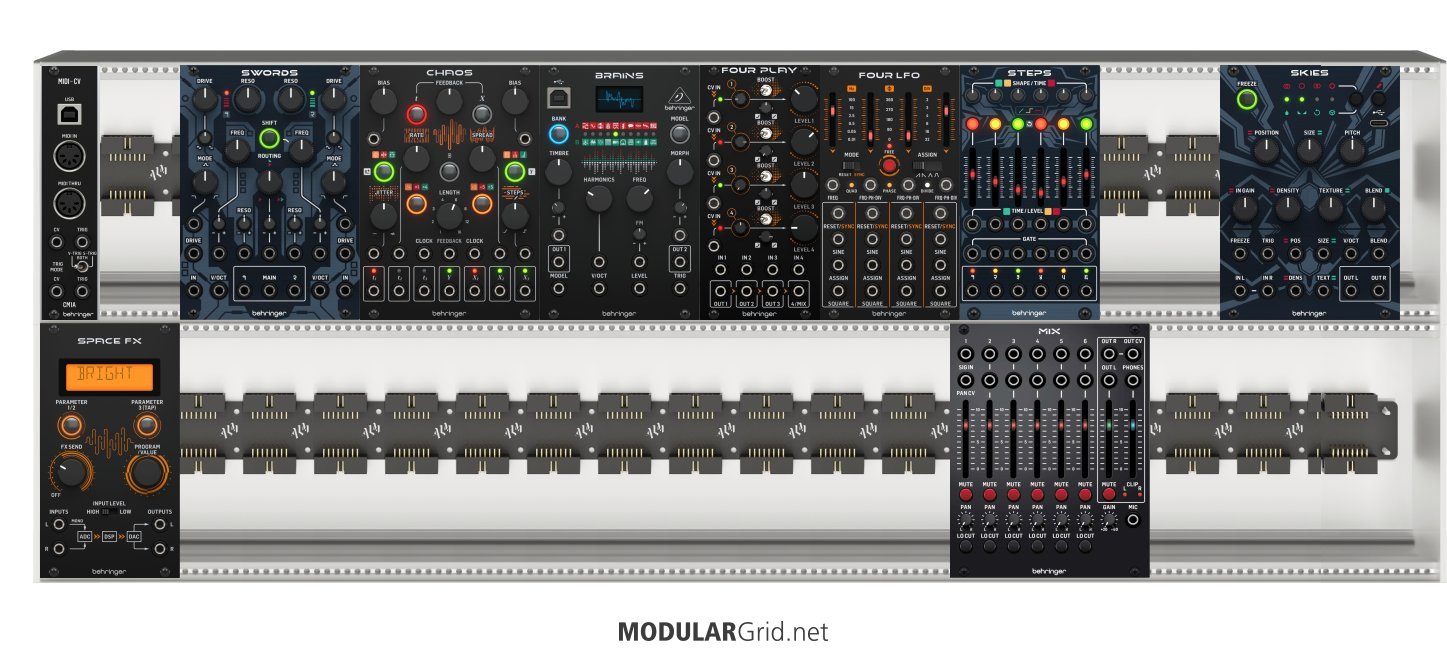
Task: Push the green FREEZE button on Skies
Action: pos(1246,99)
